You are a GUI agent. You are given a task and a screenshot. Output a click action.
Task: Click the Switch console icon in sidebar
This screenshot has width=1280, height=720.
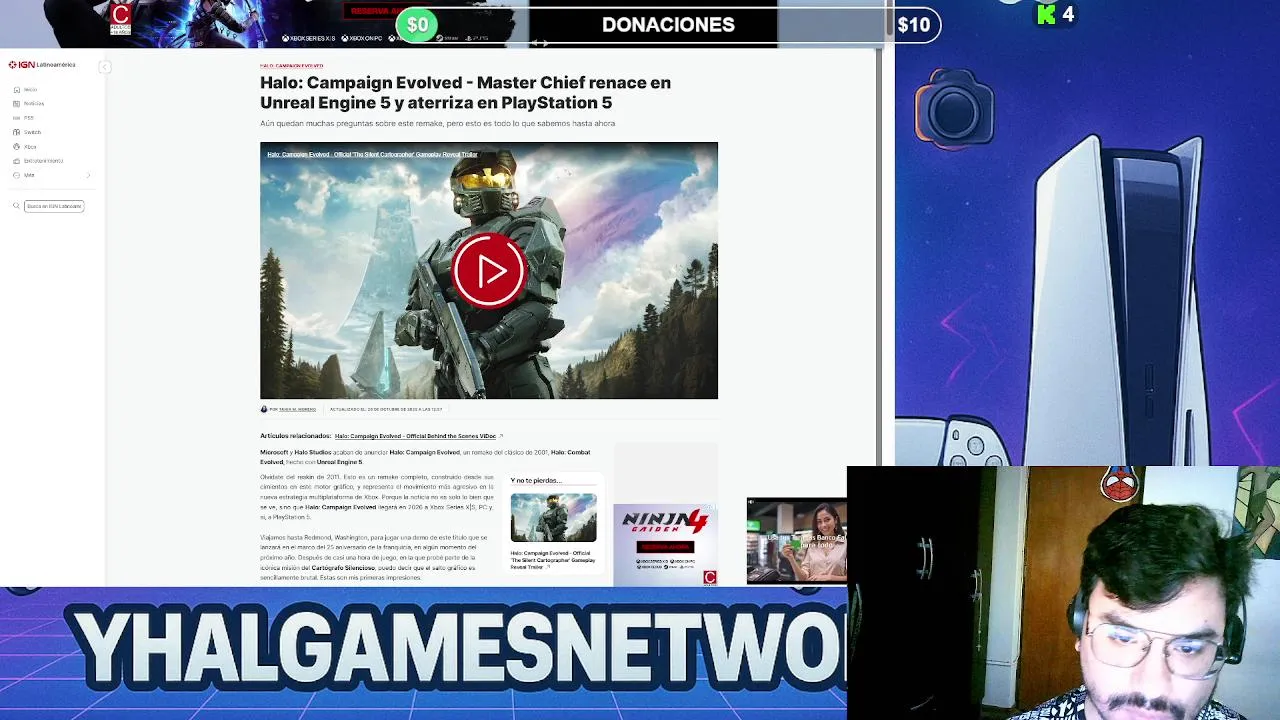16,132
